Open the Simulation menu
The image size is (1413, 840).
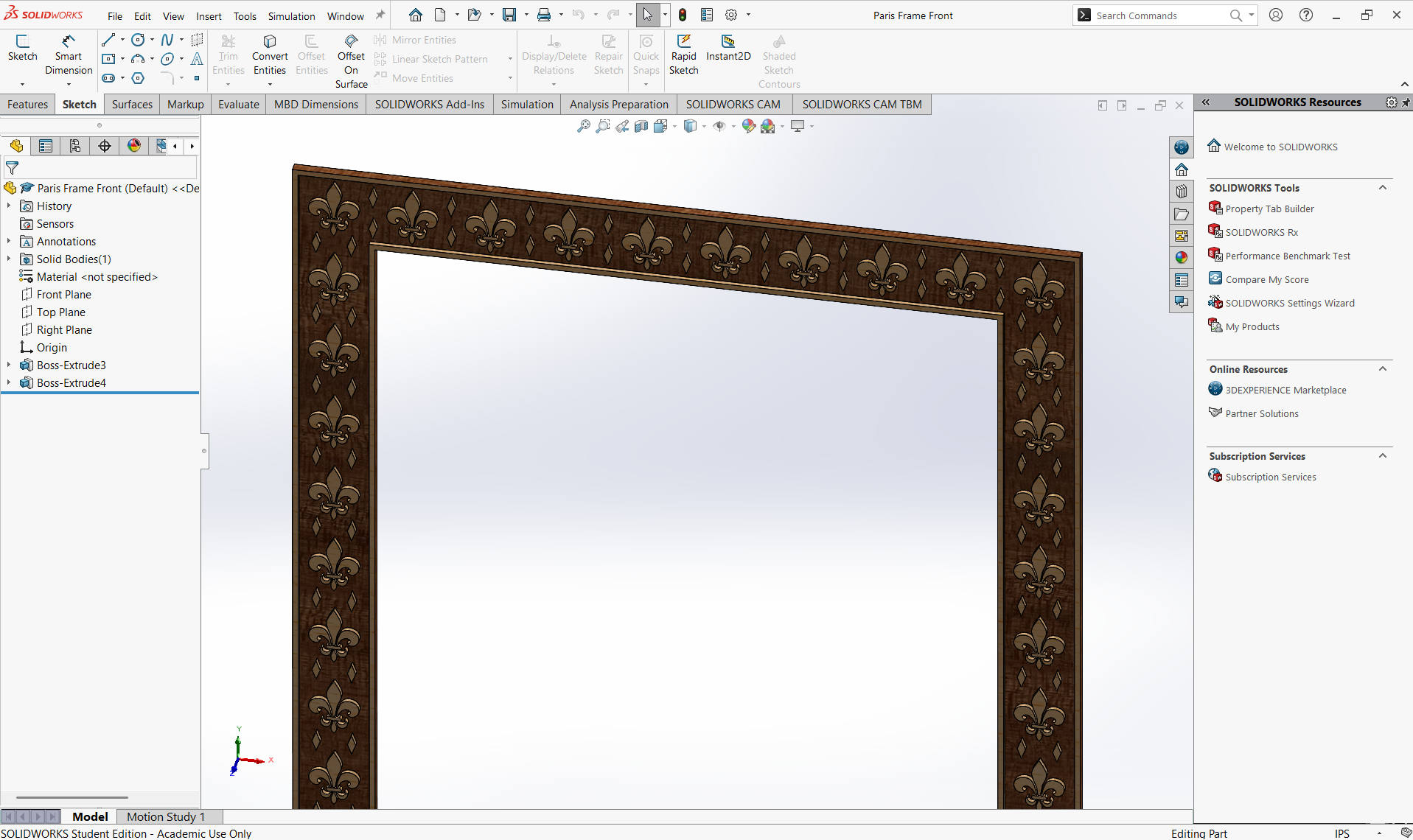click(x=291, y=16)
